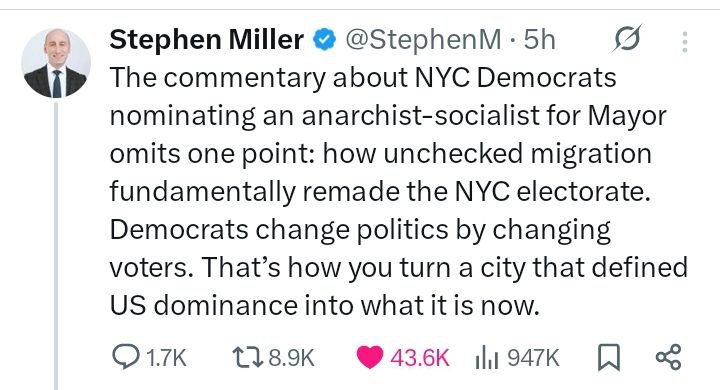Click the 8.9K reposts count
The height and width of the screenshot is (390, 720).
(x=291, y=357)
